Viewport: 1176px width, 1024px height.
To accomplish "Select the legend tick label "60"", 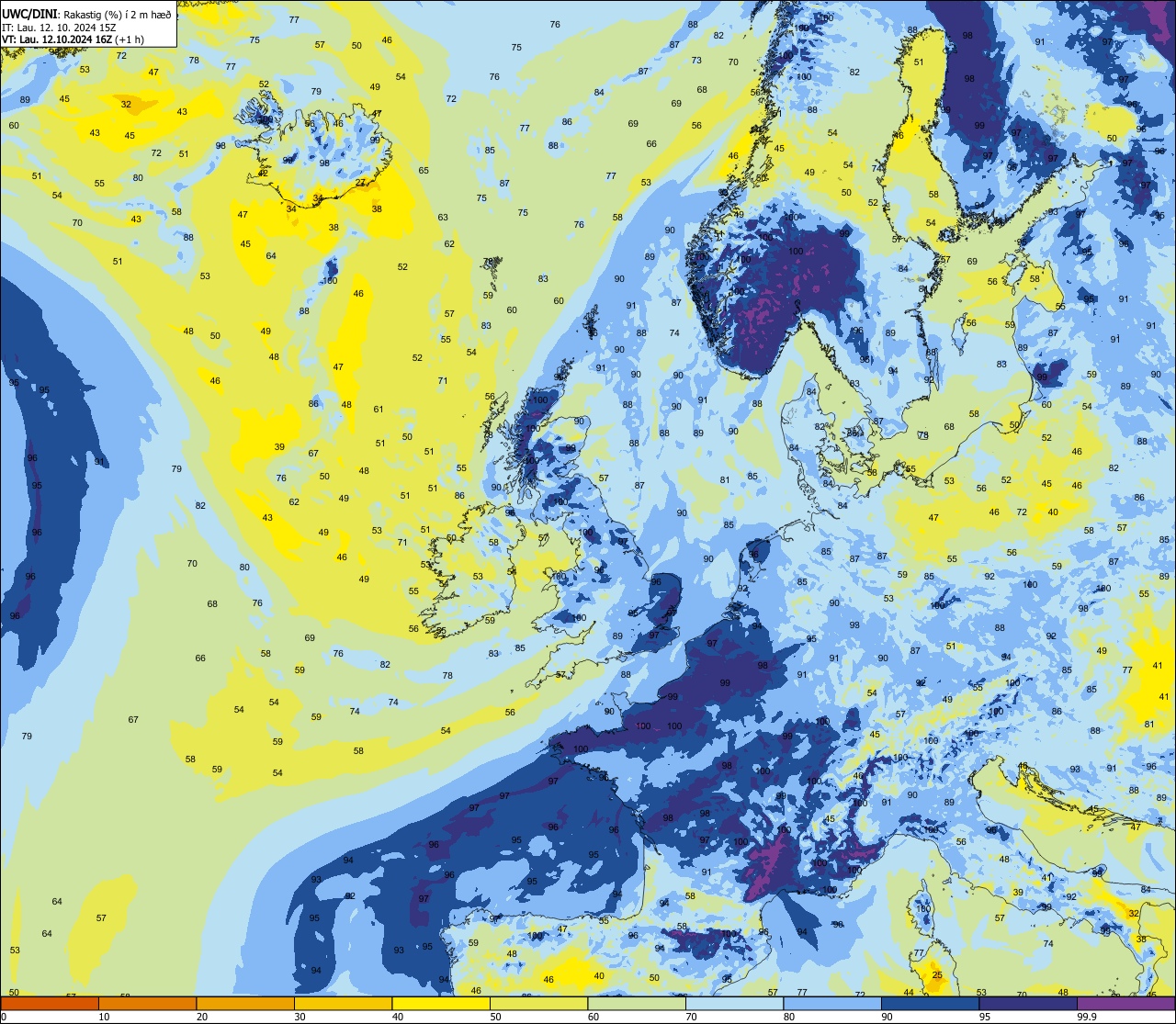I will pyautogui.click(x=594, y=1016).
